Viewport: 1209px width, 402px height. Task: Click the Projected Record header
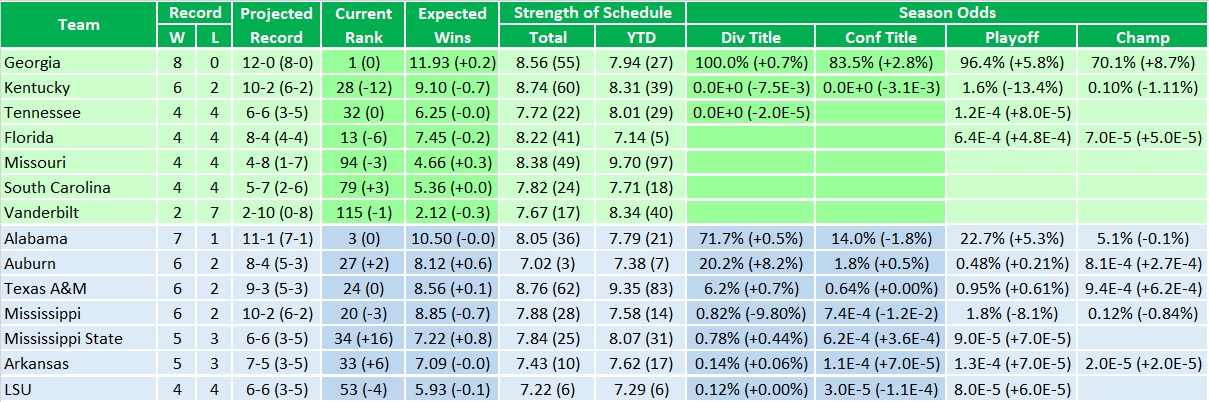click(x=273, y=25)
